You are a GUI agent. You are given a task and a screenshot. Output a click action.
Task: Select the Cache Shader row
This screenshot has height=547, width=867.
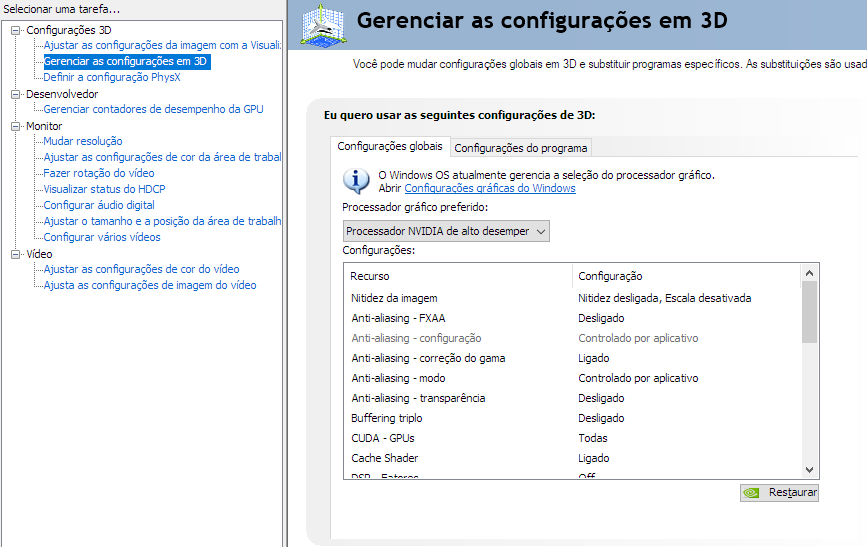[x=572, y=458]
